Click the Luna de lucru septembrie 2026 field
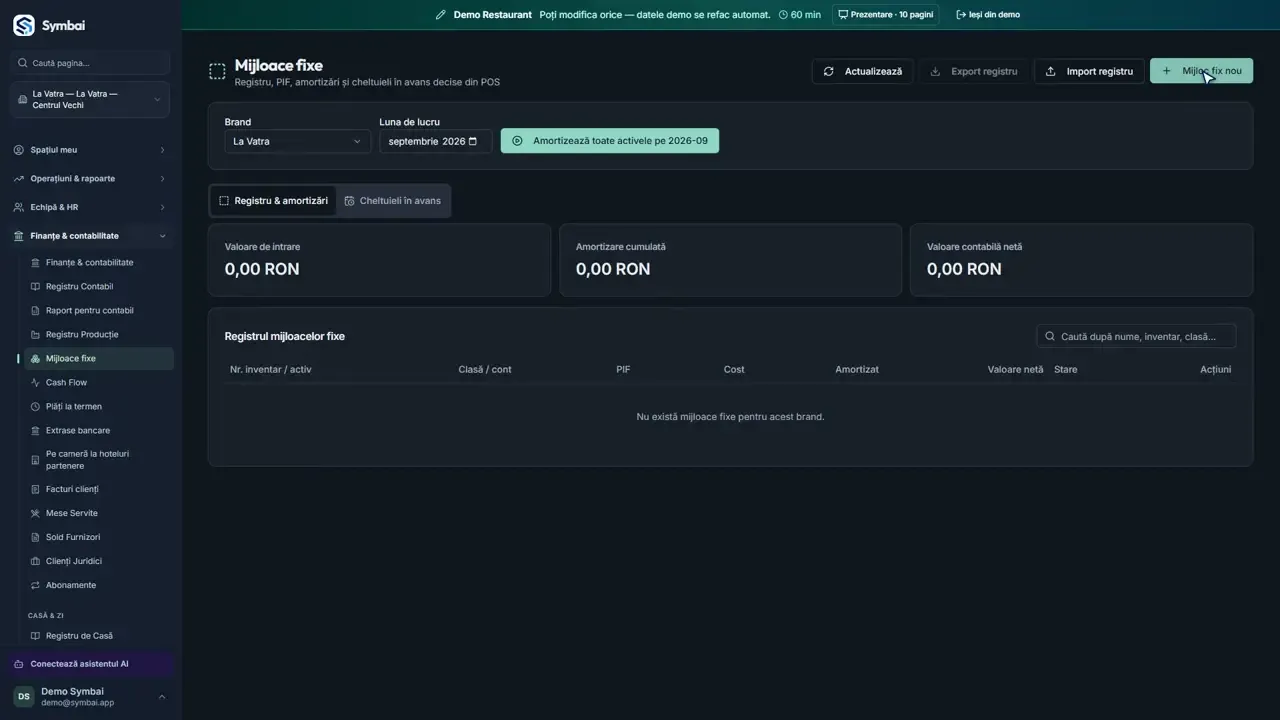Viewport: 1280px width, 720px height. (x=435, y=141)
